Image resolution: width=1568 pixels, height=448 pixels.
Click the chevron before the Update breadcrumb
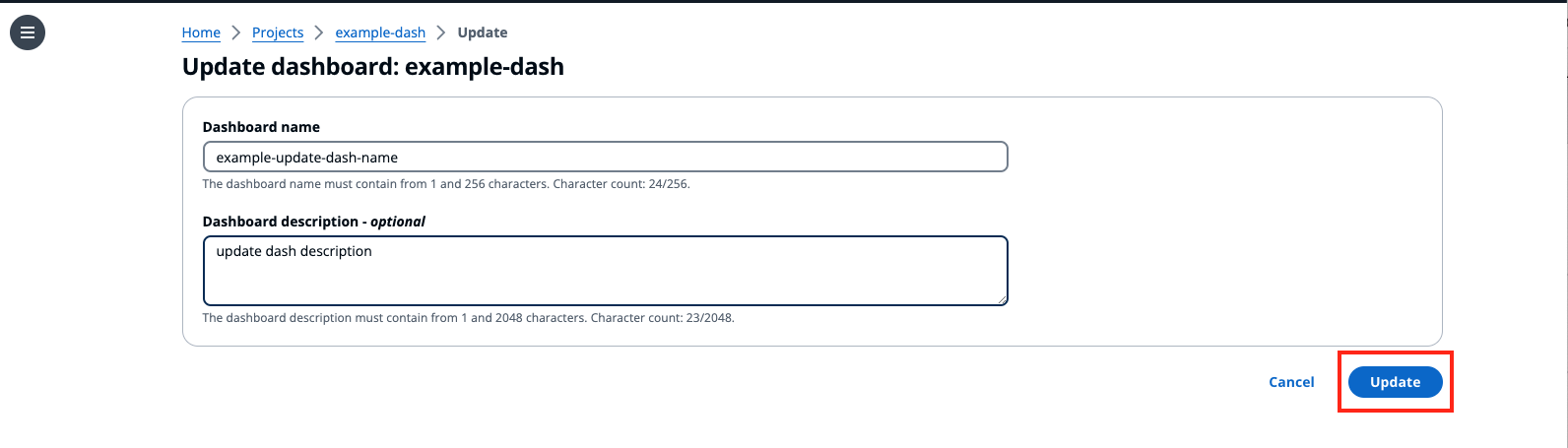click(441, 32)
